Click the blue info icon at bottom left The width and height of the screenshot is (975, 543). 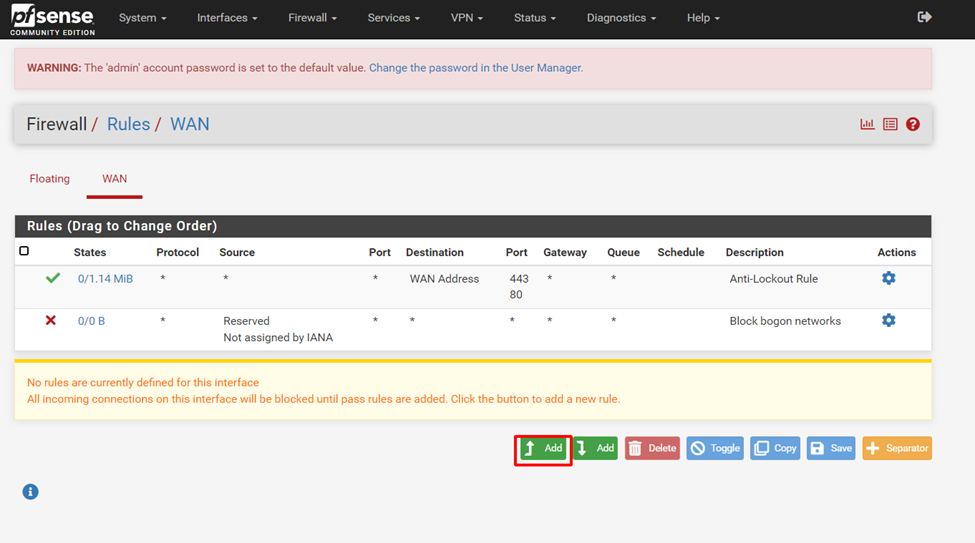click(30, 492)
